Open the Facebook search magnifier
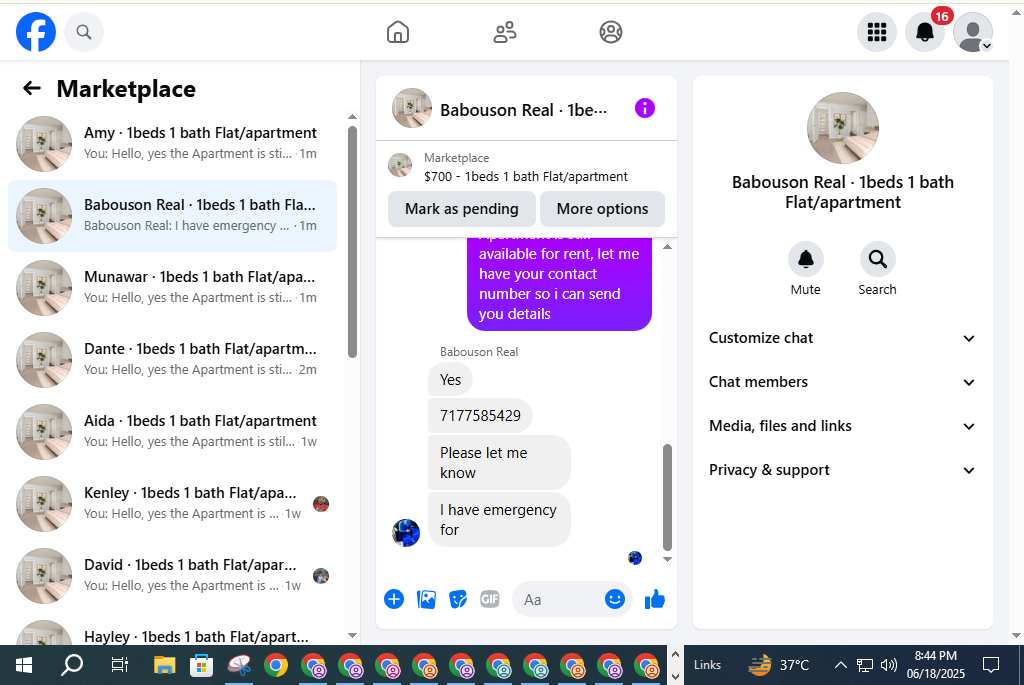 click(84, 32)
